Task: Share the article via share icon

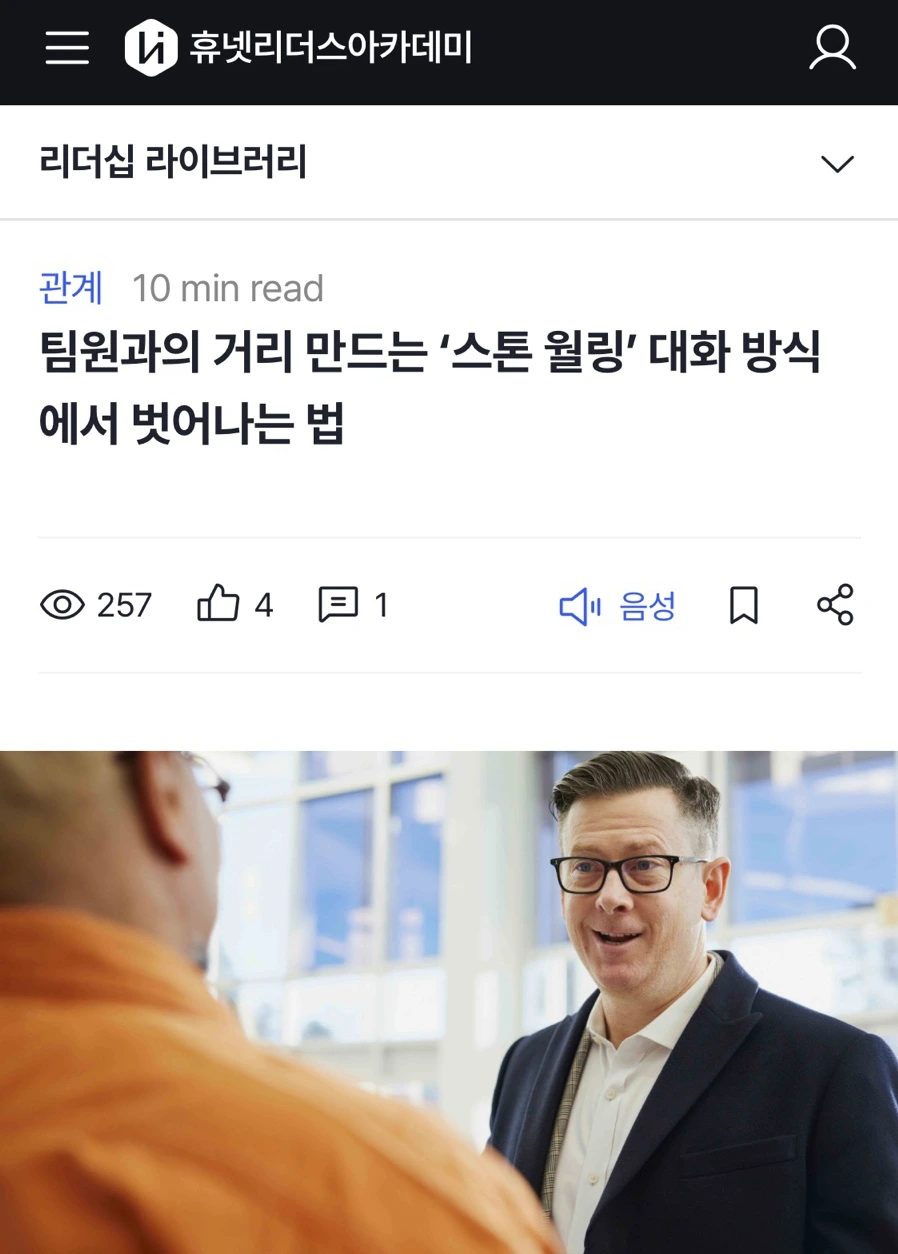Action: point(835,605)
